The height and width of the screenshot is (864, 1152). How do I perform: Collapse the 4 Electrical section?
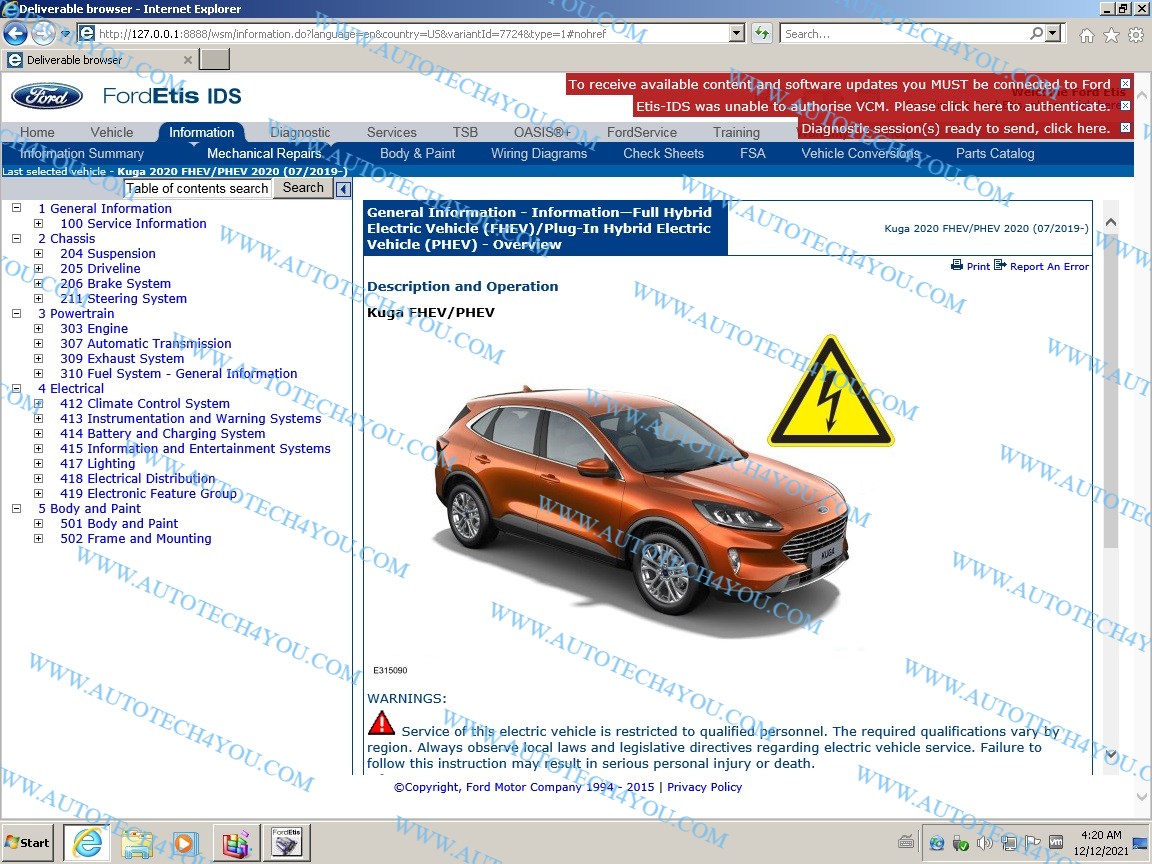[16, 389]
